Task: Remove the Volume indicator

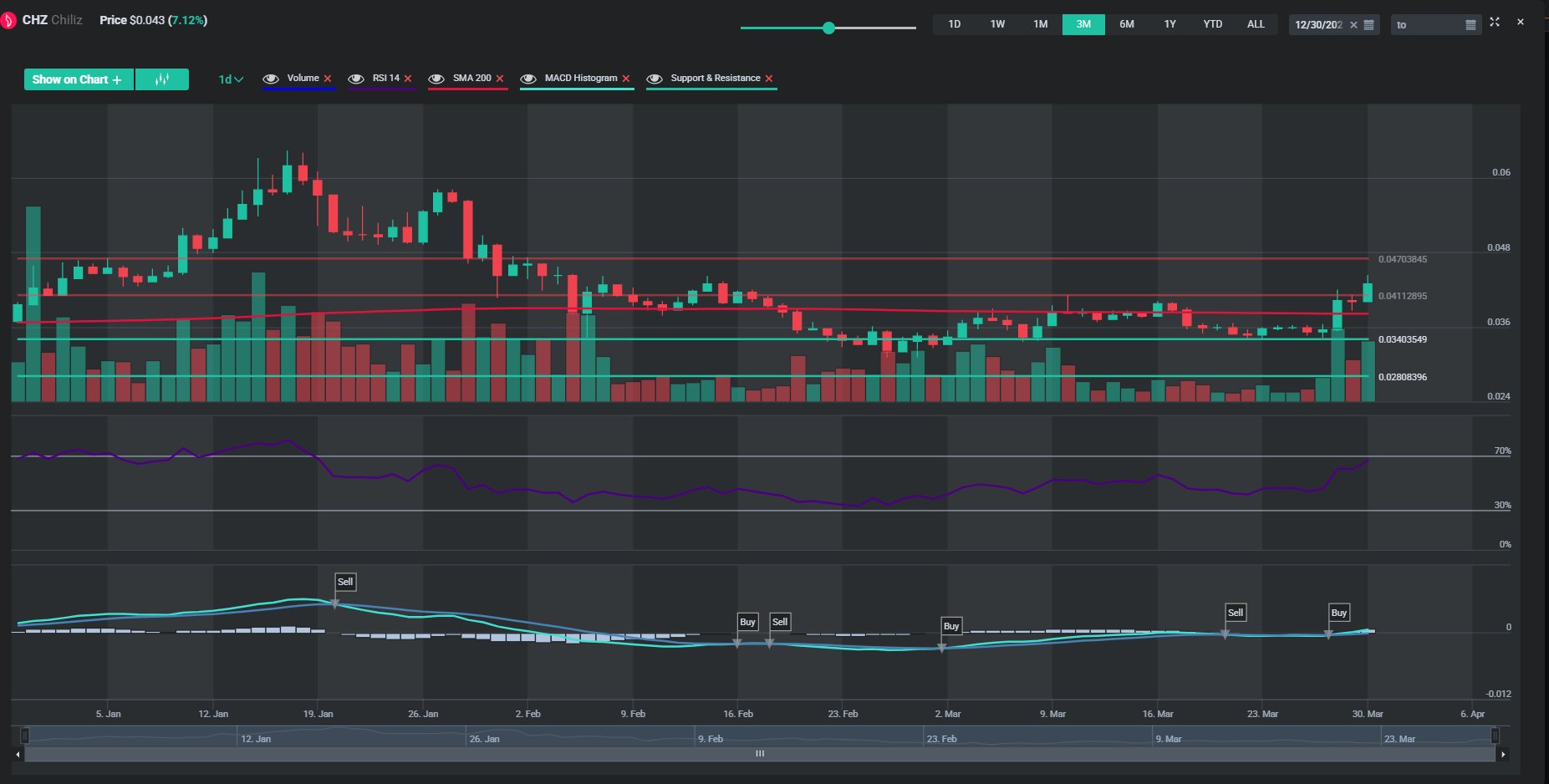Action: (328, 79)
